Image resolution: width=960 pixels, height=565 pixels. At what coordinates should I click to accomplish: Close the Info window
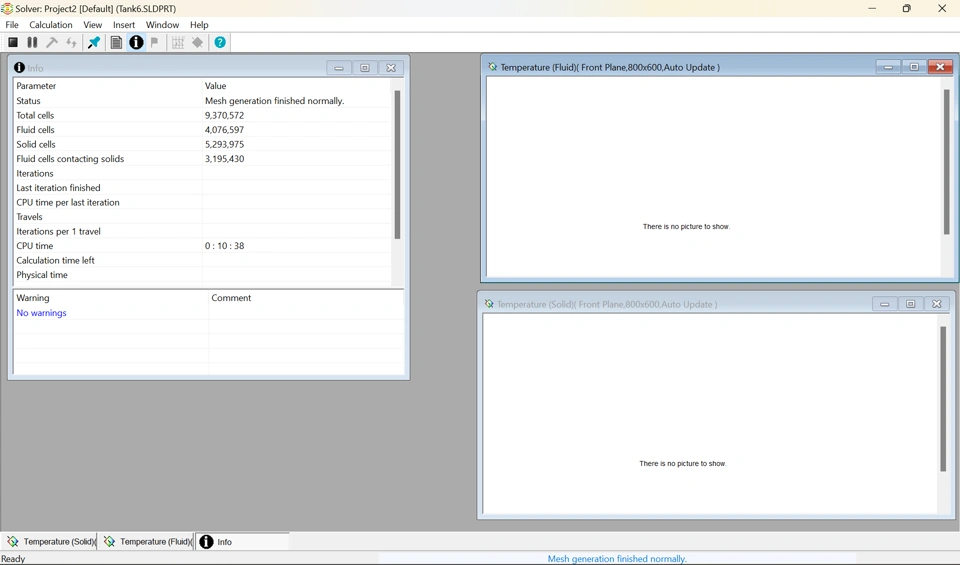391,68
